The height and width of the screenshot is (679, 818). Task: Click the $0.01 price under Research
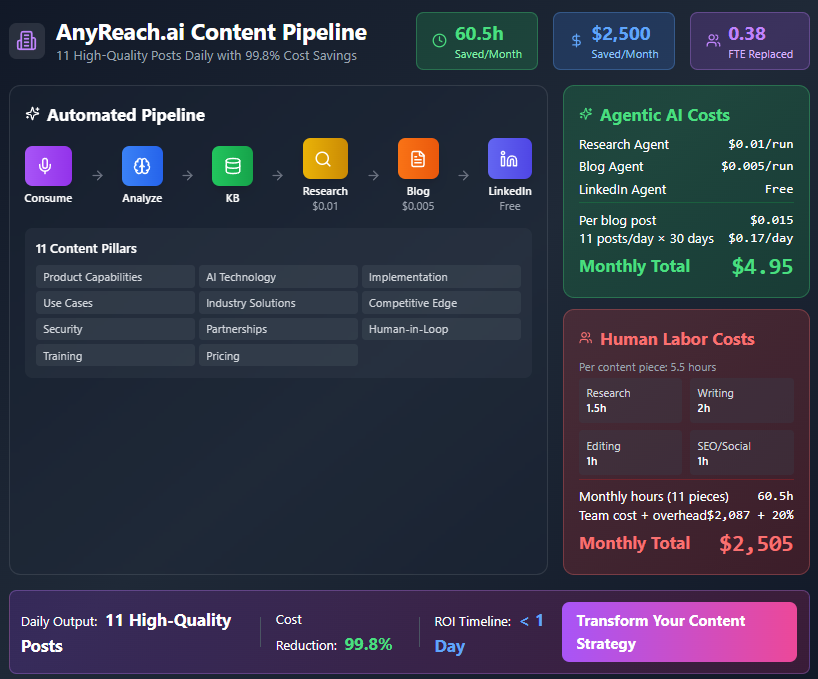pos(325,206)
